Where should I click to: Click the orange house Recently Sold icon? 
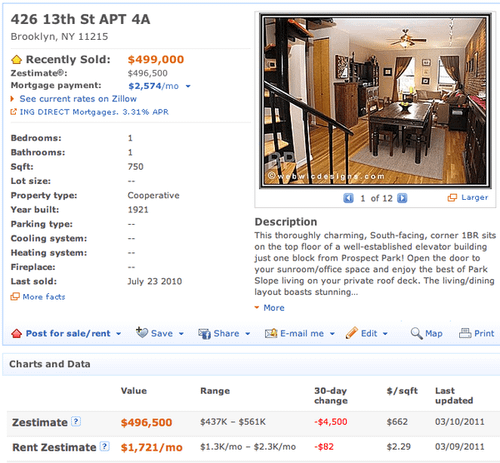(x=16, y=60)
